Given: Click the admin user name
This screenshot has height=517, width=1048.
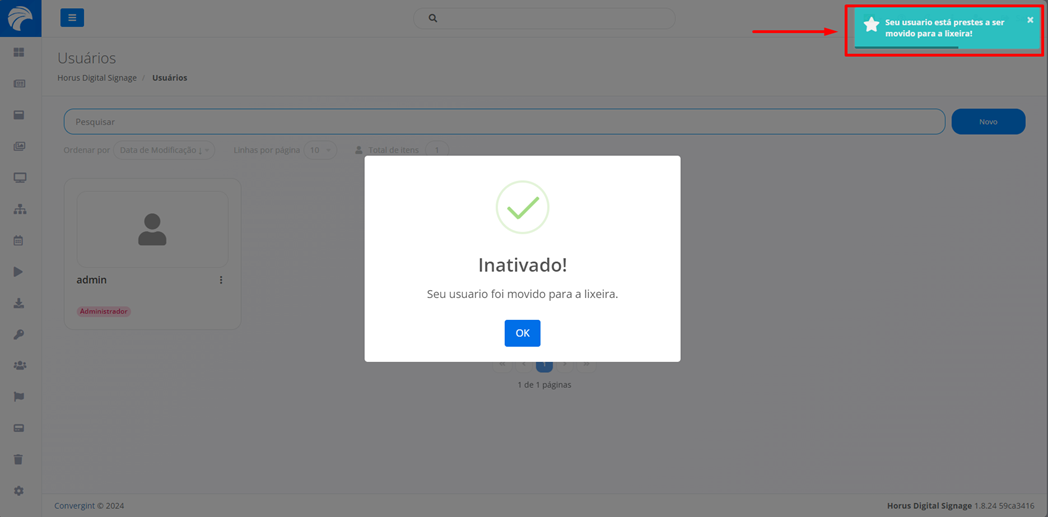Looking at the screenshot, I should coord(92,280).
